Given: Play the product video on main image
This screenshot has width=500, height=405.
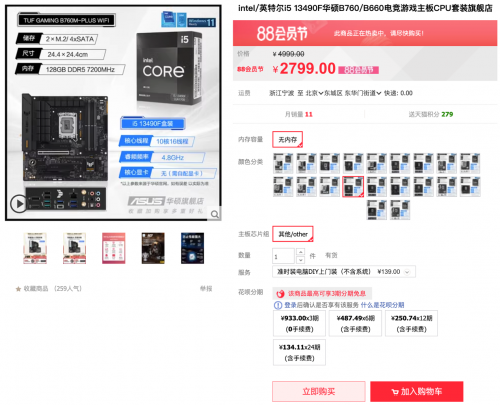Looking at the screenshot, I should tap(19, 203).
